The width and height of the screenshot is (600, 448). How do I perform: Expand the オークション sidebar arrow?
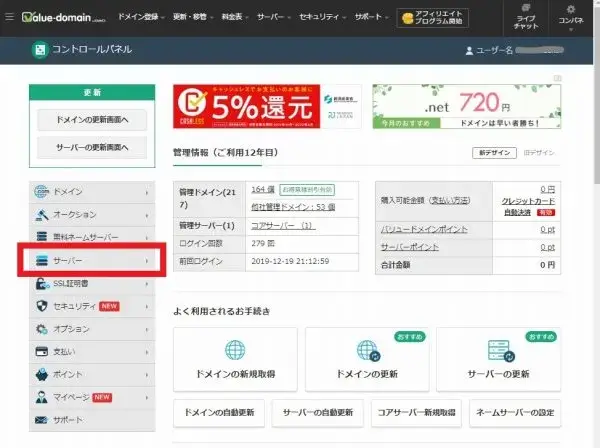pyautogui.click(x=147, y=215)
